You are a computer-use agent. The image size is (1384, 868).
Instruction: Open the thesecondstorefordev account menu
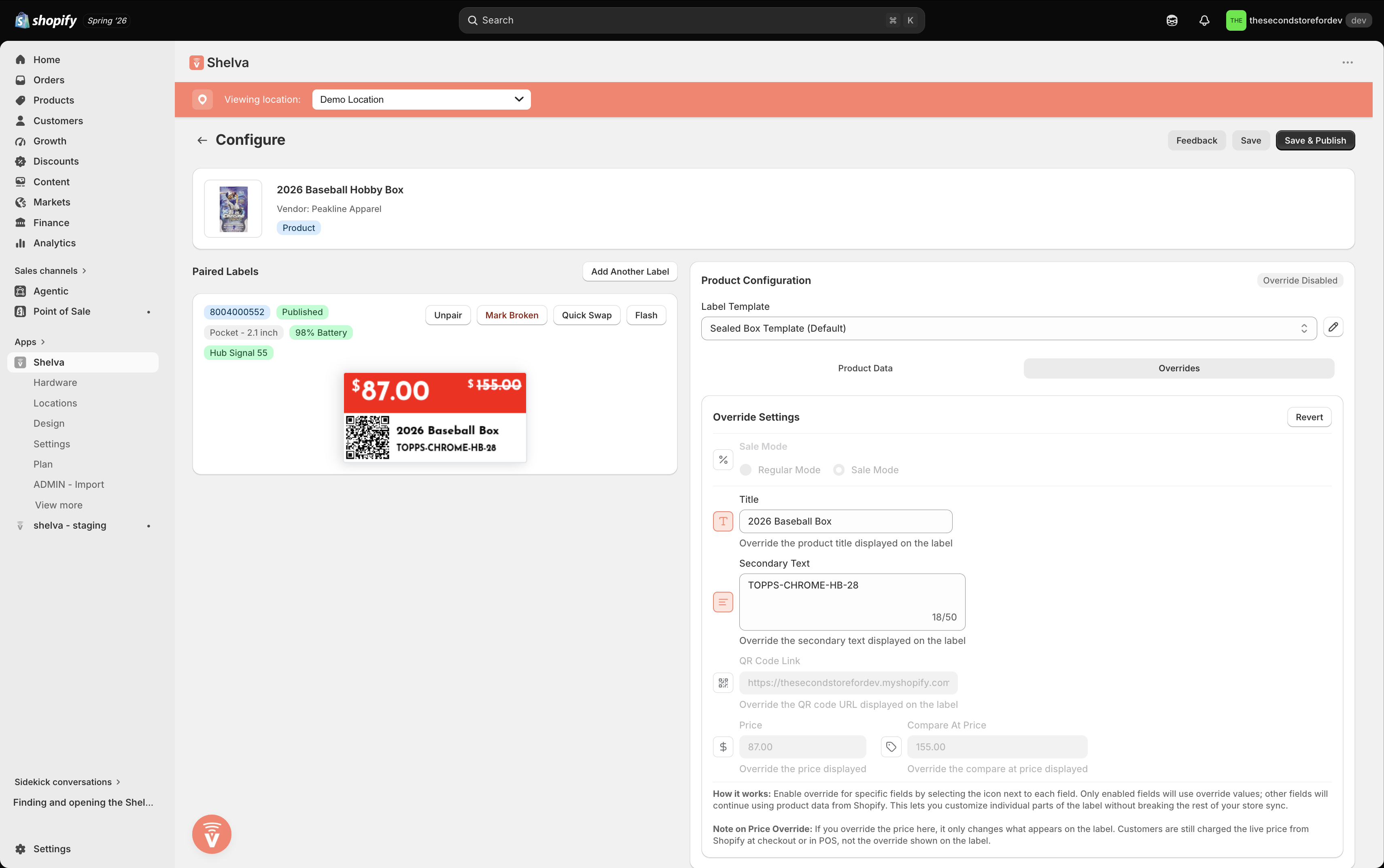(x=1299, y=20)
